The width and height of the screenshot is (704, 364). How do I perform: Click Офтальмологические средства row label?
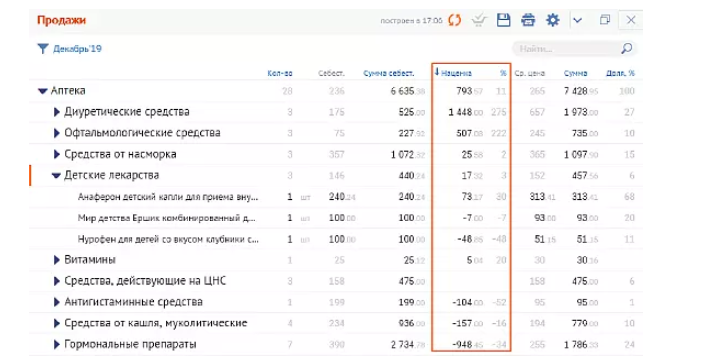(x=142, y=133)
